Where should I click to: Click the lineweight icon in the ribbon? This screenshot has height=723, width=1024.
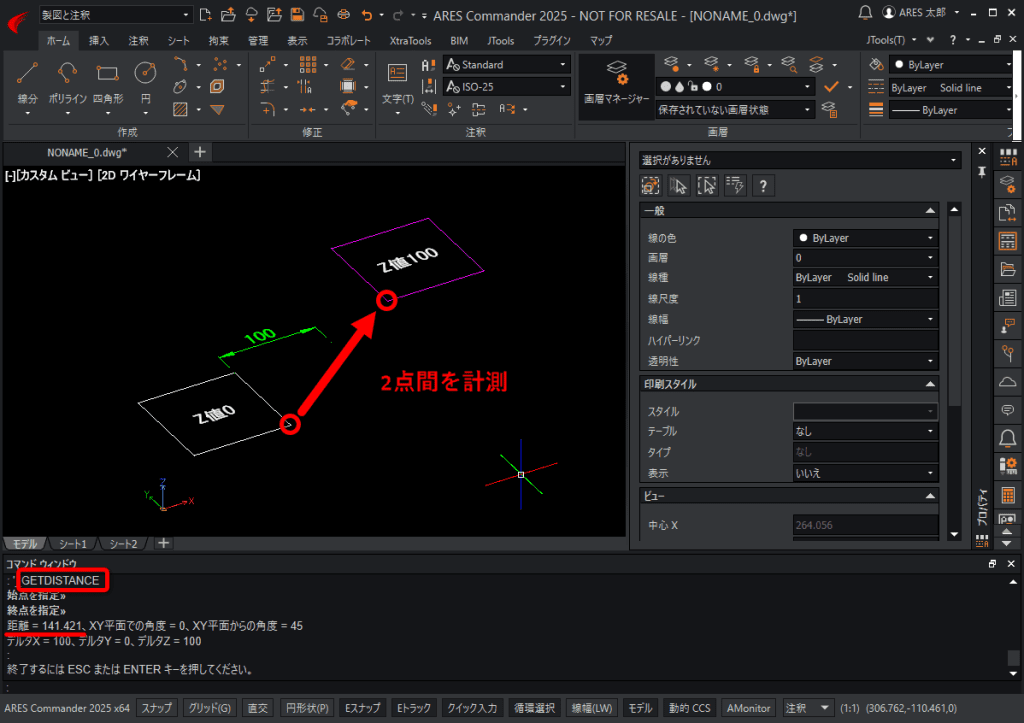876,110
